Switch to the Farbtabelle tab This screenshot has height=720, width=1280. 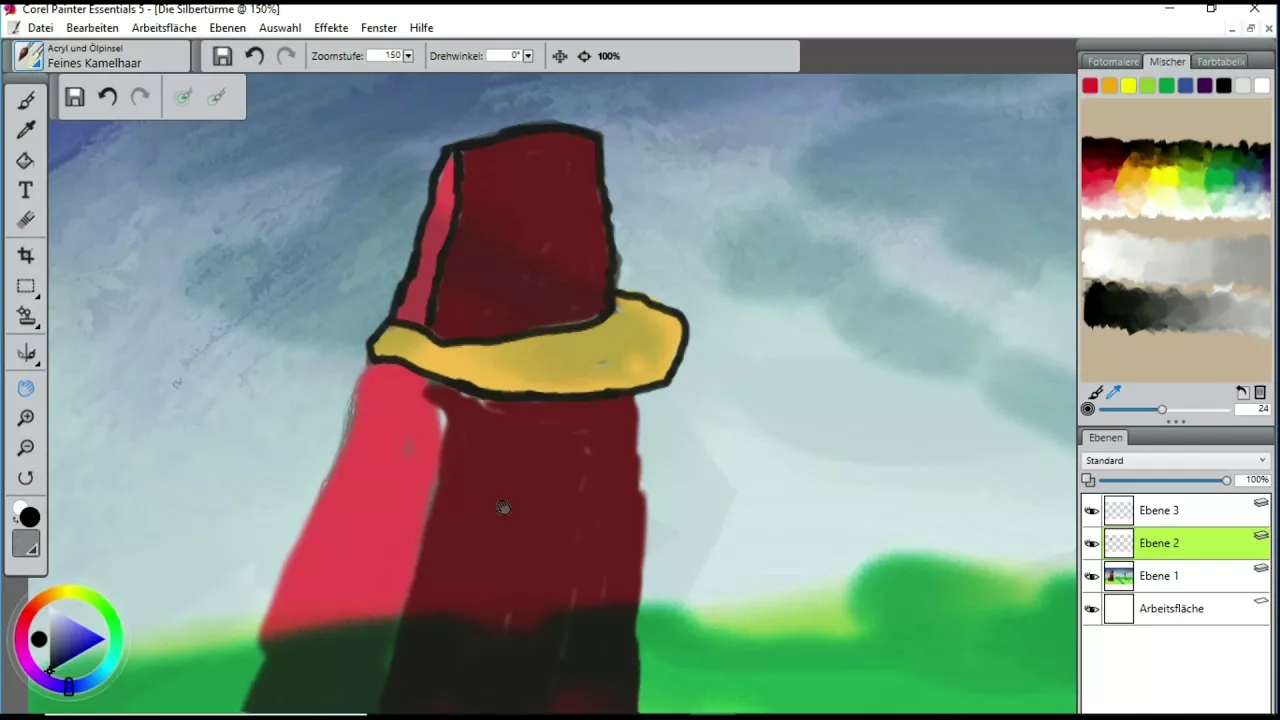point(1221,62)
